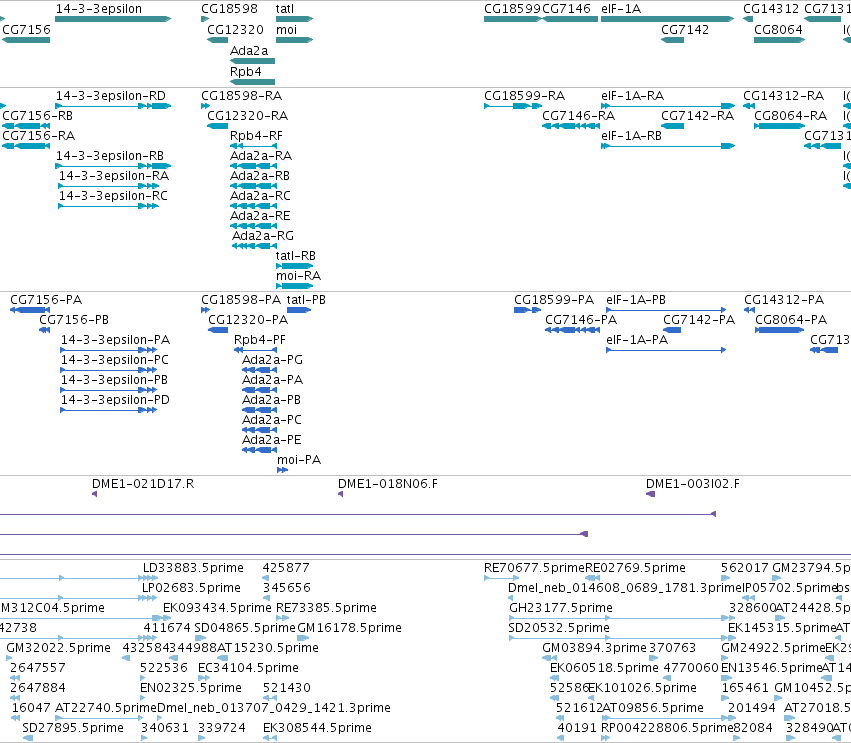
Task: Select transcript 14-3-3epsilon-RB
Action: point(113,166)
